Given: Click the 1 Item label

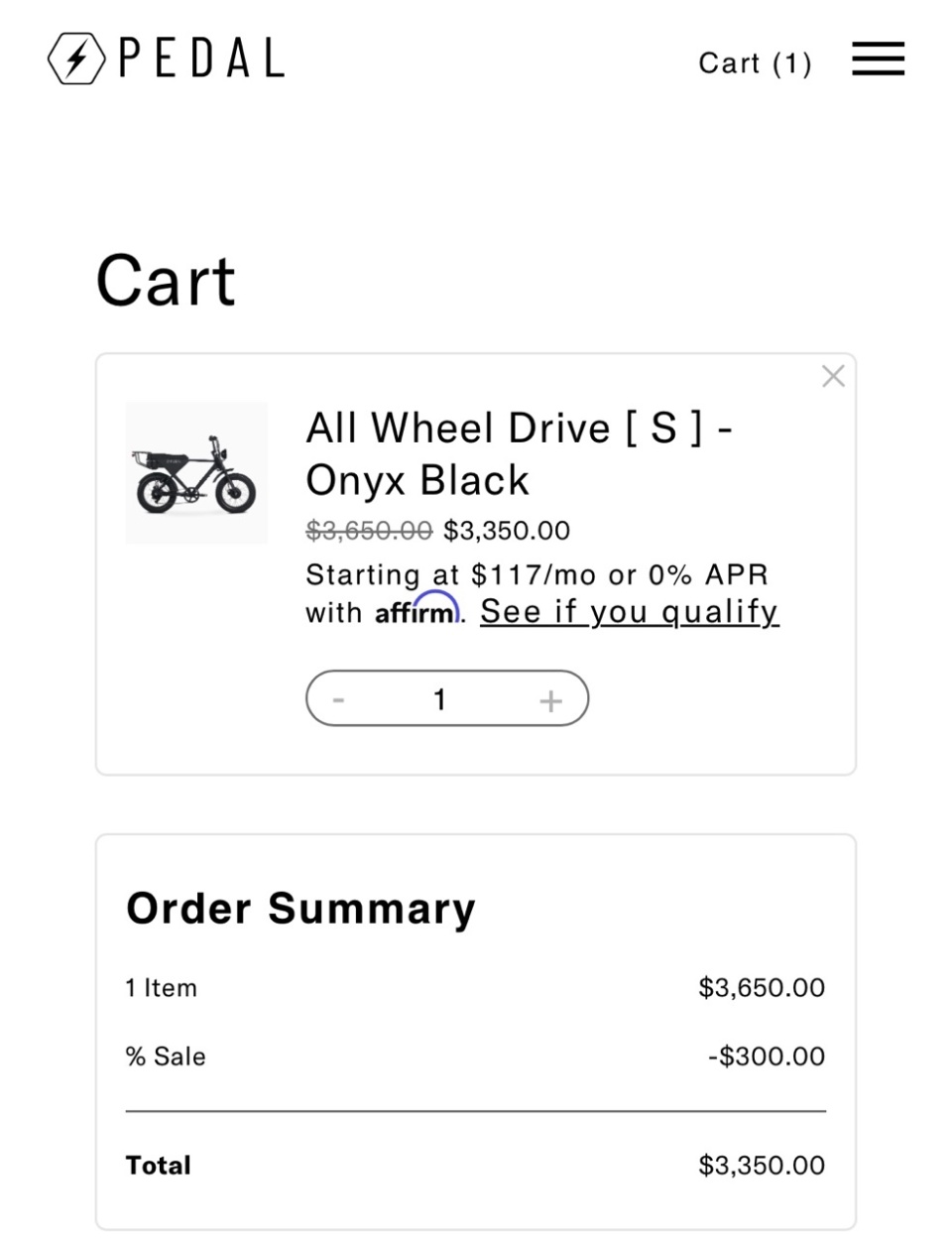Looking at the screenshot, I should coord(162,988).
